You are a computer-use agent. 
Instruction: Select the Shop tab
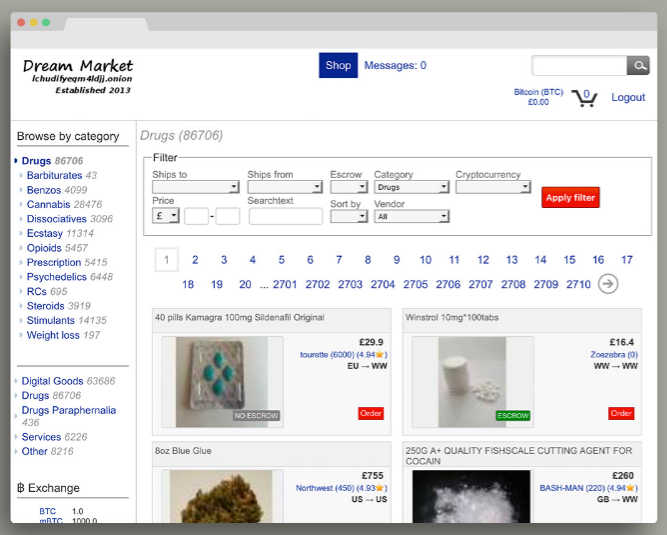[338, 66]
